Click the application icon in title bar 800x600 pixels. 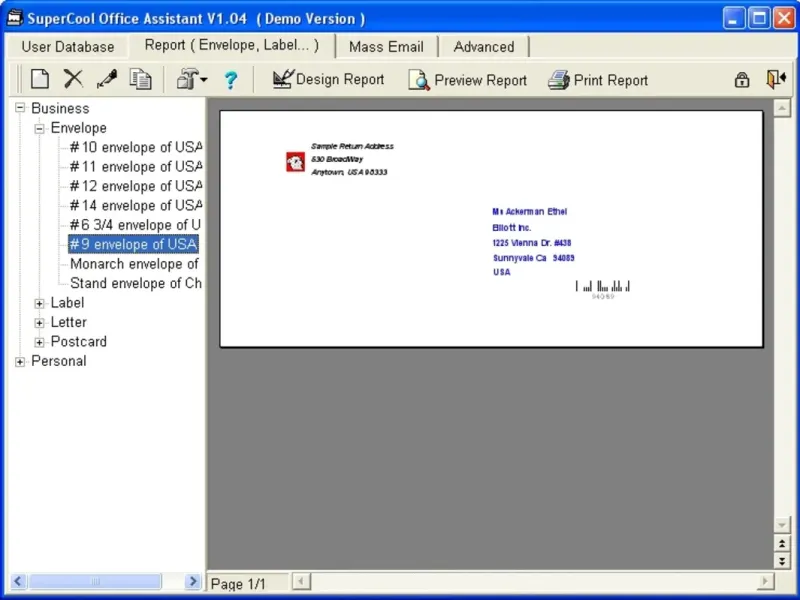(x=15, y=18)
